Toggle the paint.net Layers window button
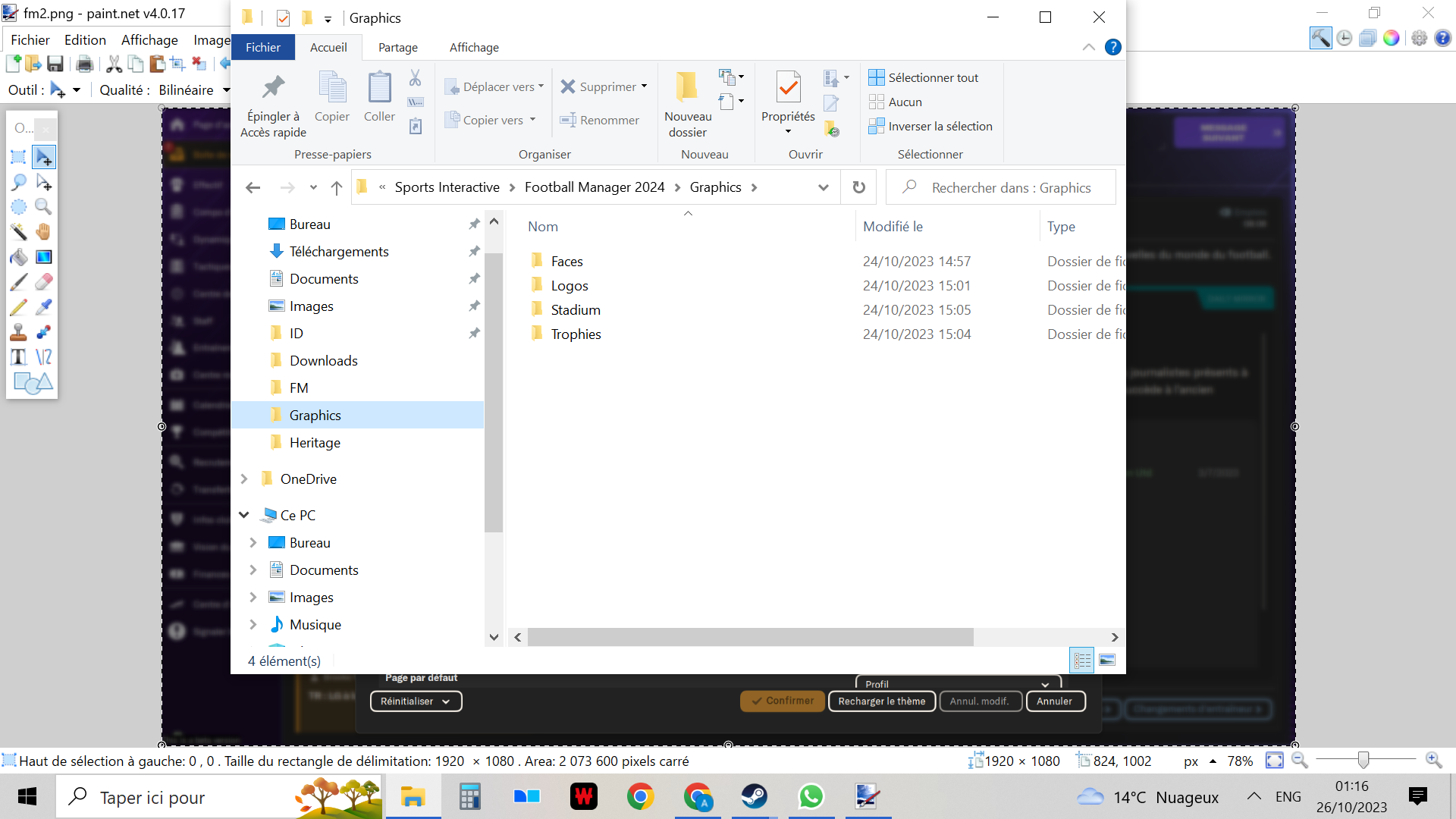This screenshot has height=819, width=1456. [x=1367, y=38]
